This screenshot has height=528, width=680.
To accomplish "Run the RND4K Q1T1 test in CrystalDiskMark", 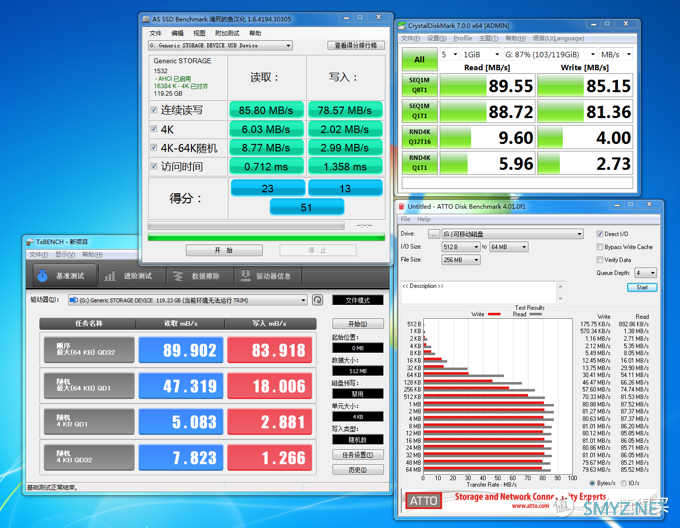I will (419, 163).
